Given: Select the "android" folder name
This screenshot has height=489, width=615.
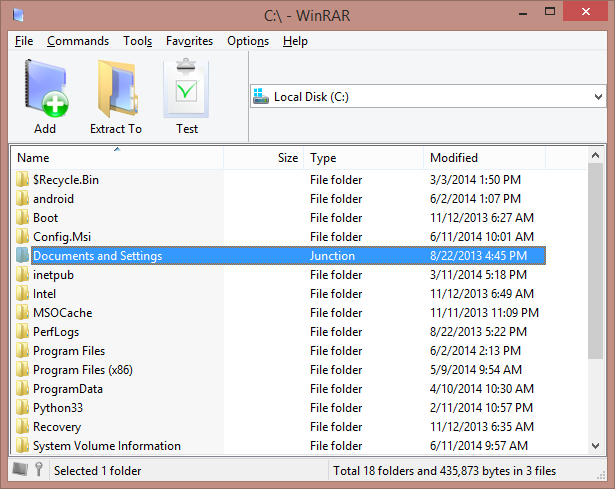Looking at the screenshot, I should click(53, 199).
